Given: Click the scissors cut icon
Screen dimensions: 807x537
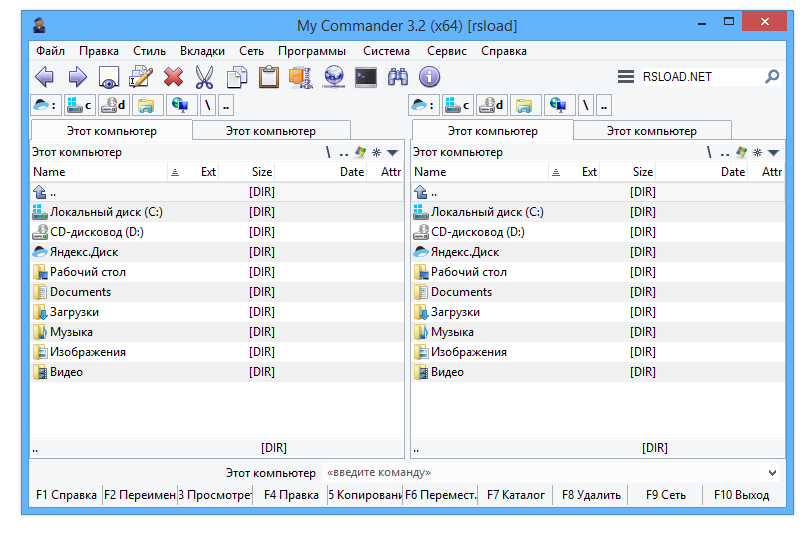Looking at the screenshot, I should click(x=205, y=77).
